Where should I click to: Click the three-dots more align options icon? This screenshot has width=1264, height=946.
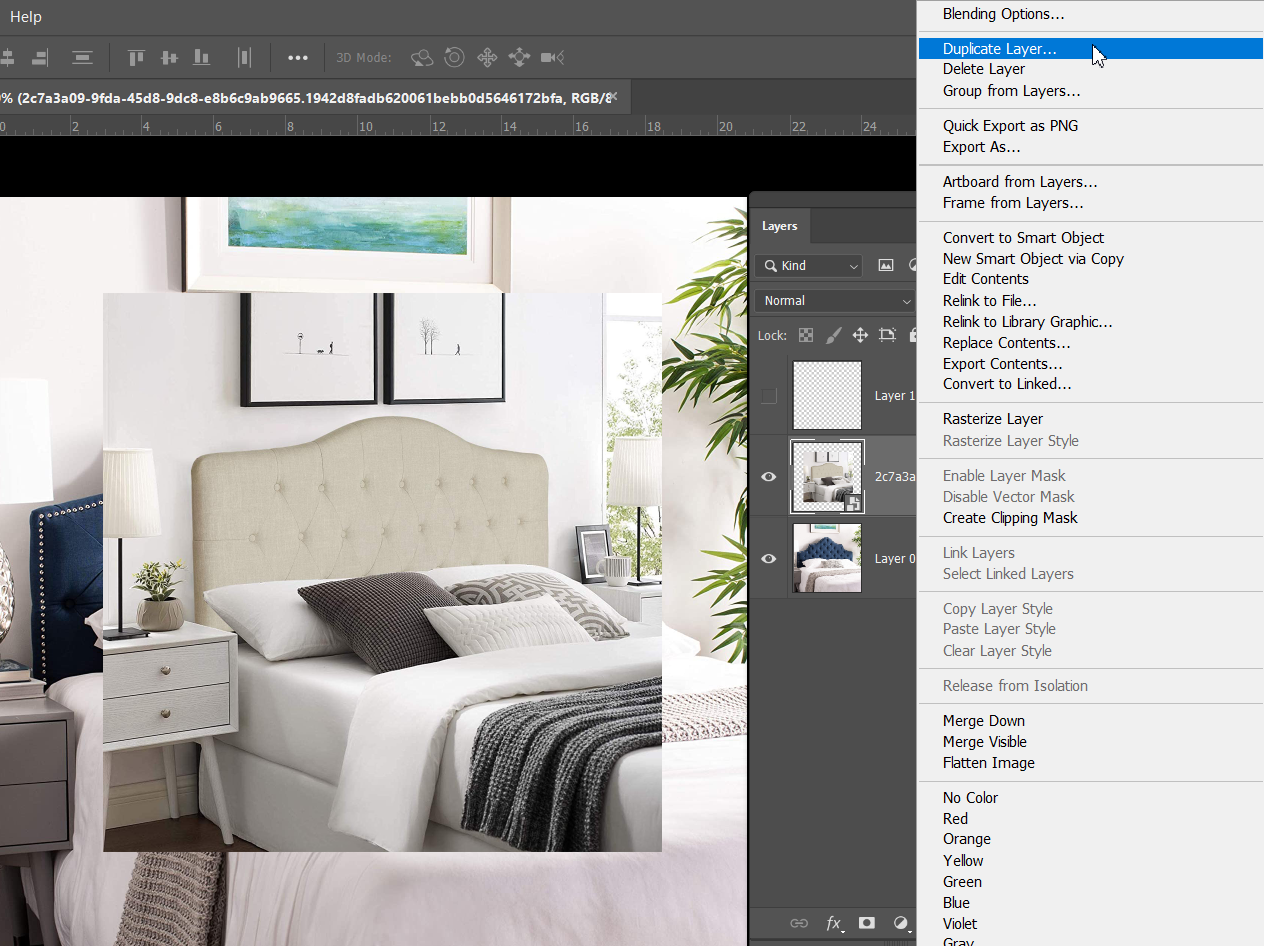(297, 57)
